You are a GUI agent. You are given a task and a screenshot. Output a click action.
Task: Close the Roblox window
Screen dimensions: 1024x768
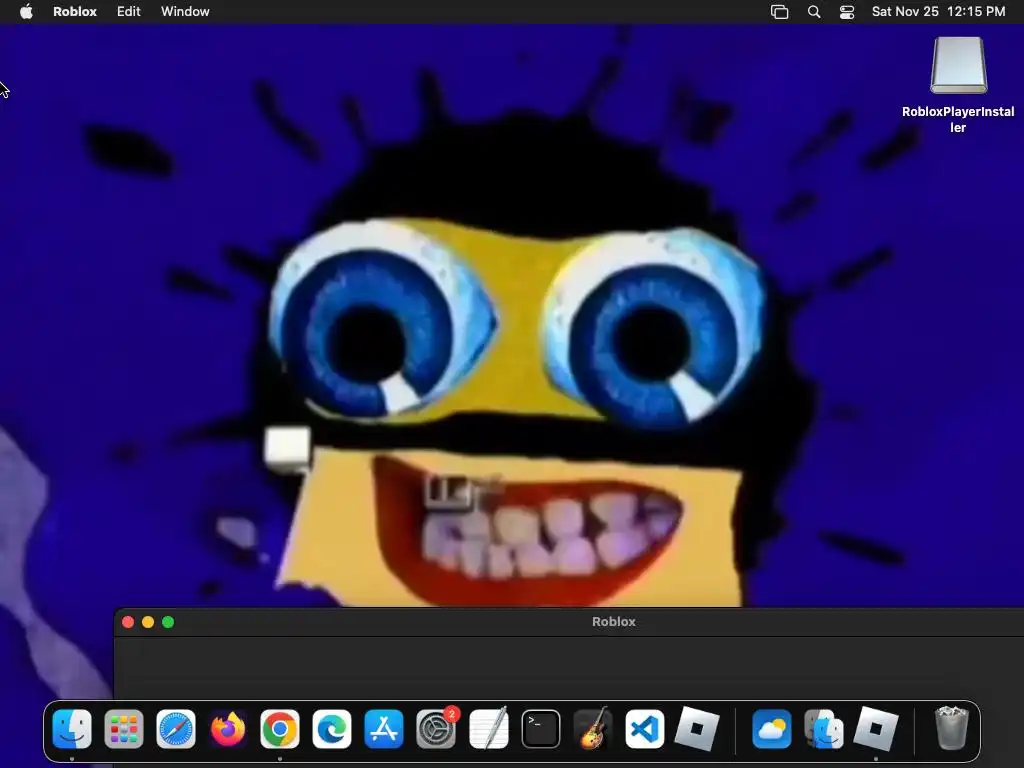click(128, 622)
